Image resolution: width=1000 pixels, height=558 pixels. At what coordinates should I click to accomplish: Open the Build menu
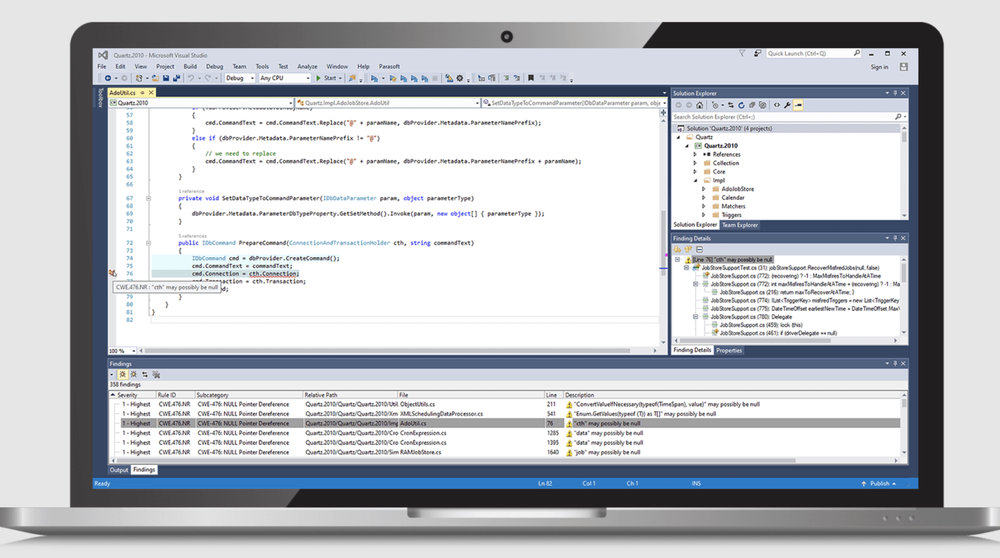coord(190,66)
